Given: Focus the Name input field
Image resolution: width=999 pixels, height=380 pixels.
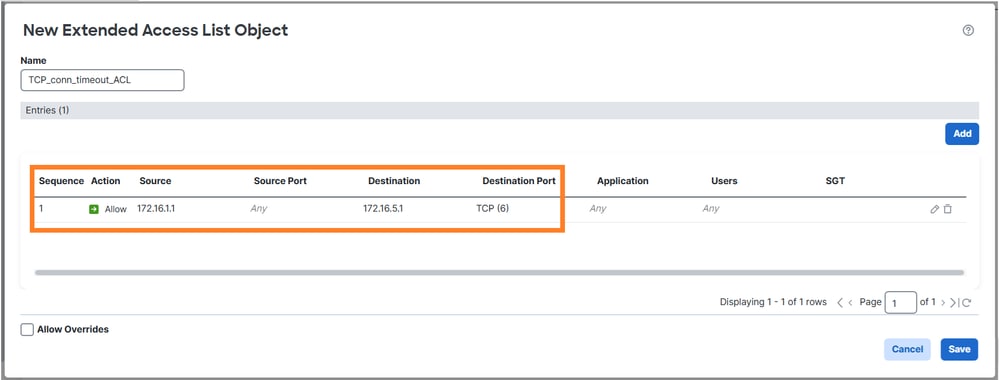Looking at the screenshot, I should pos(103,80).
